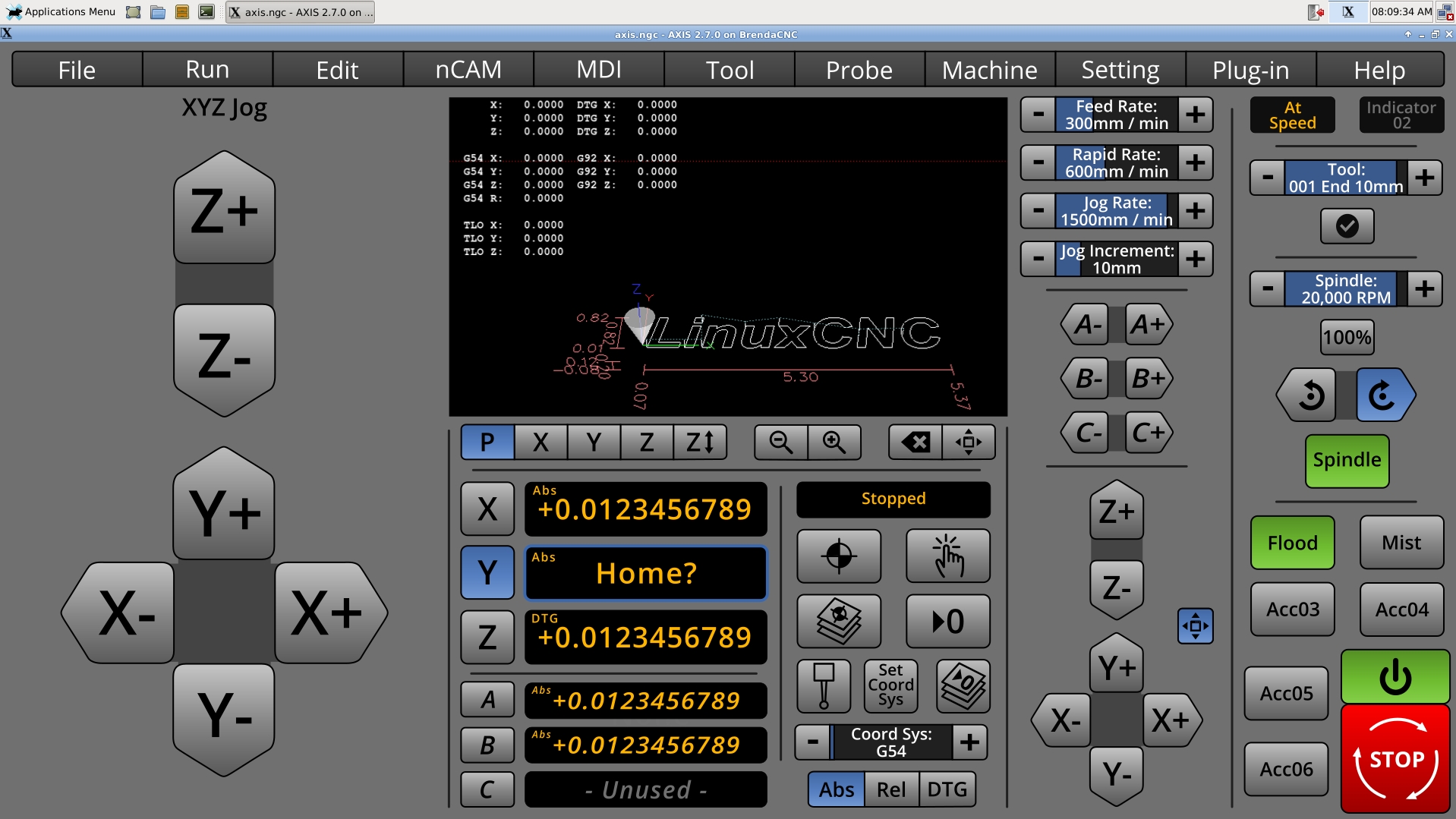This screenshot has width=1456, height=819.
Task: Click the Set Coord Sys button
Action: pyautogui.click(x=890, y=686)
